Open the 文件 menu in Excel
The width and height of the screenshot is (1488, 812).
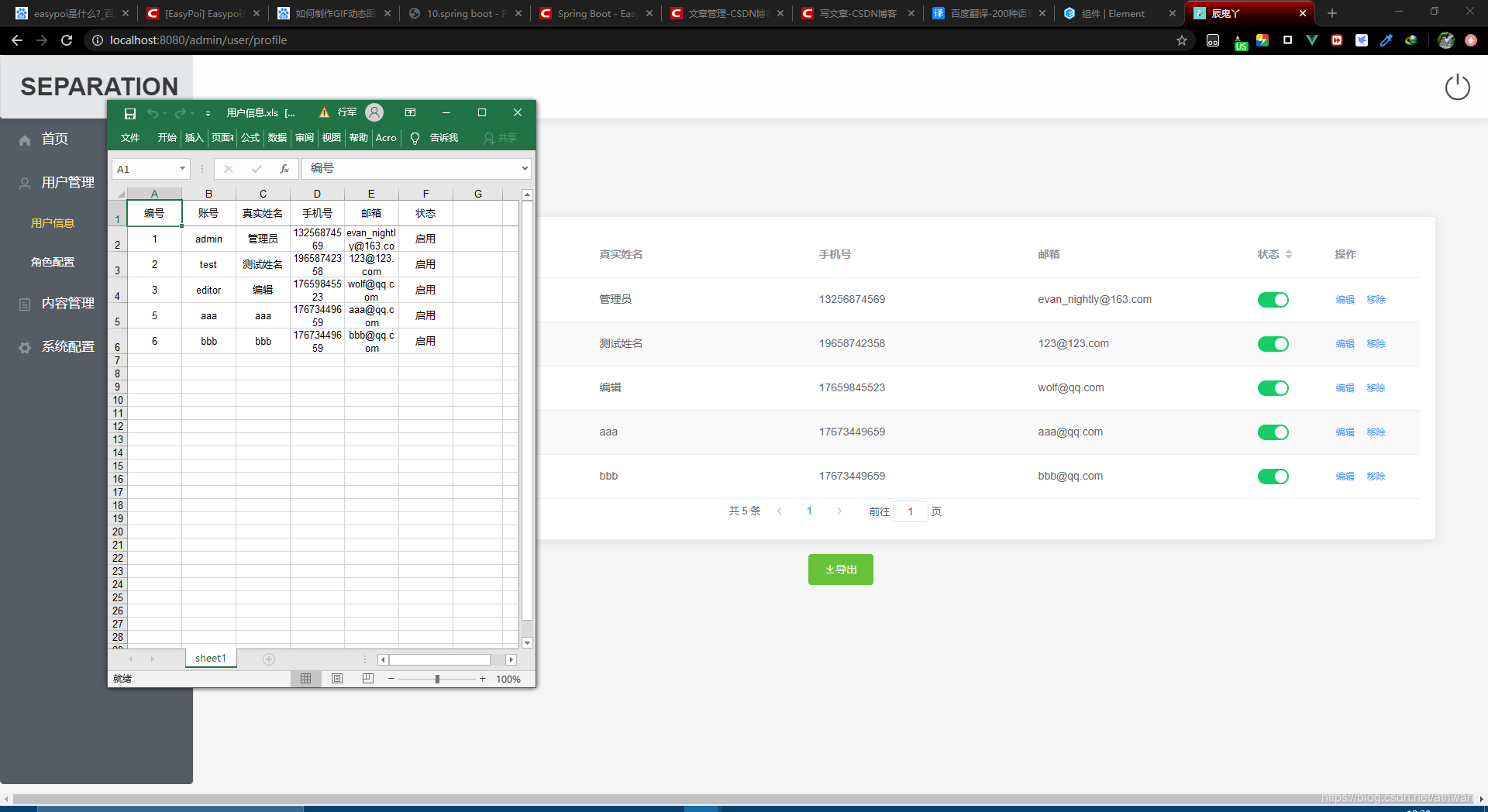(x=130, y=138)
